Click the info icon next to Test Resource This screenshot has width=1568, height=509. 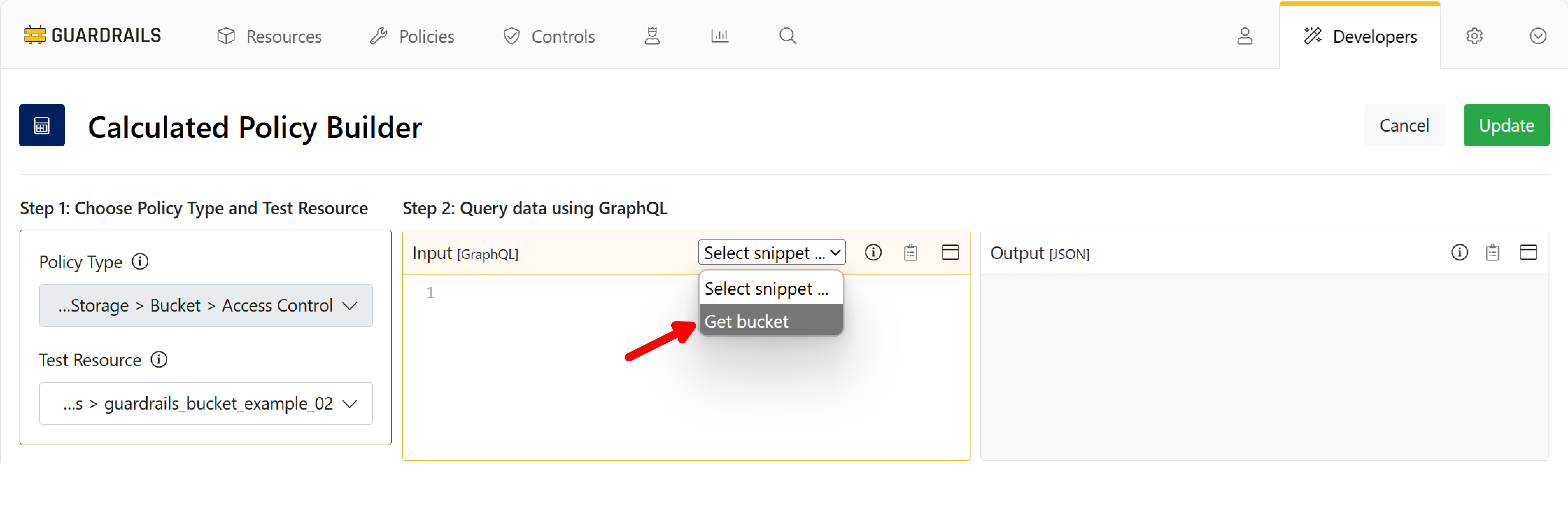pyautogui.click(x=160, y=359)
